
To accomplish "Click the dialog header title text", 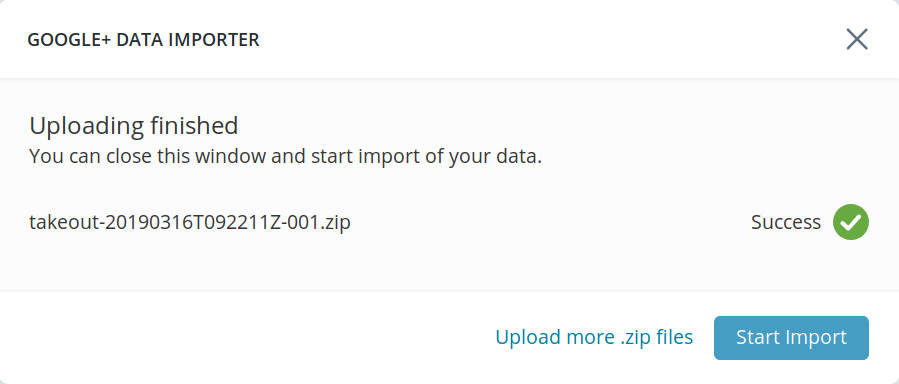I will click(x=143, y=40).
